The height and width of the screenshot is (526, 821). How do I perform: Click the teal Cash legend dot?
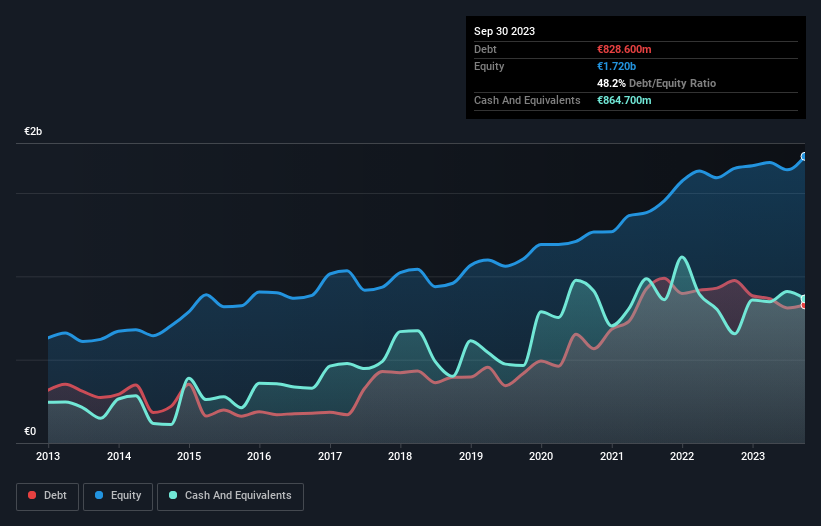[173, 495]
